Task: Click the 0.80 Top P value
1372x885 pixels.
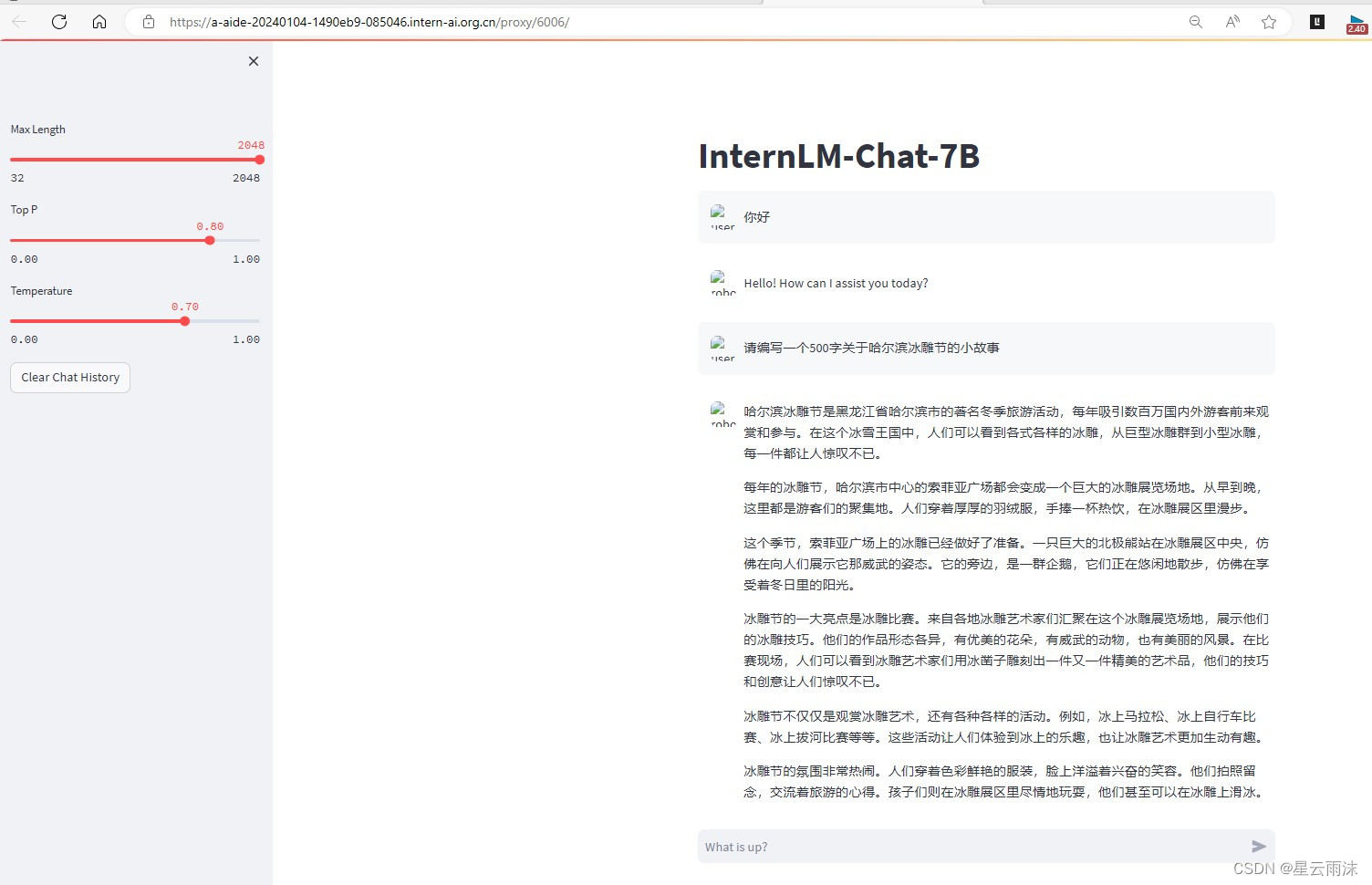Action: 210,226
